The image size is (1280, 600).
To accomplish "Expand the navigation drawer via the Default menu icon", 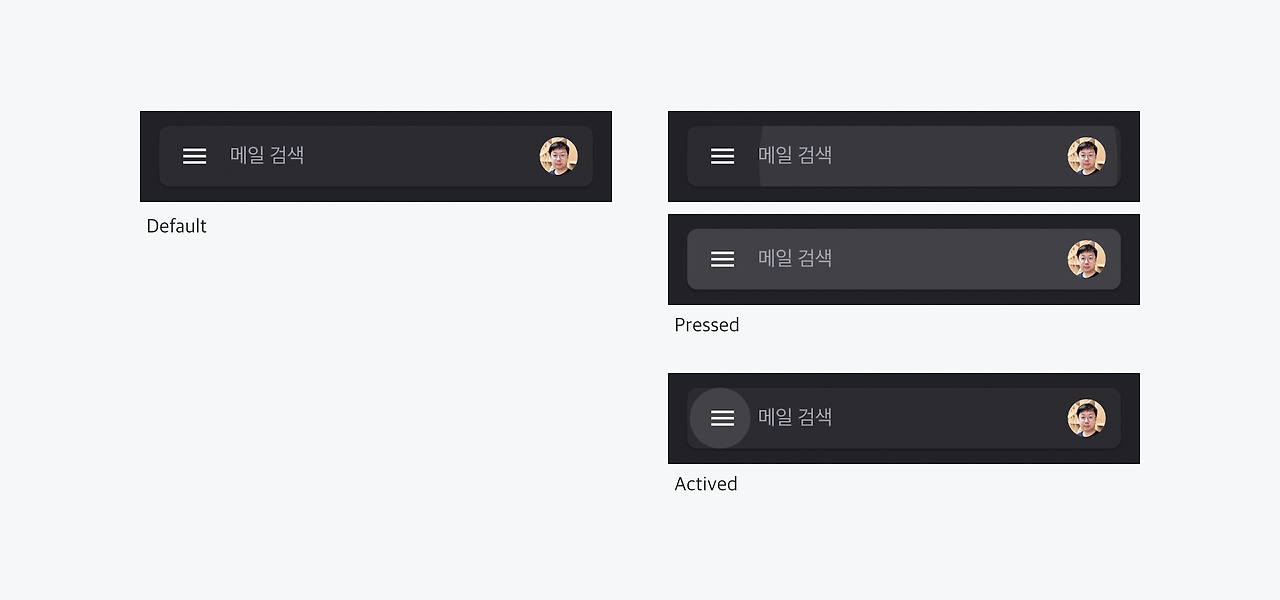I will point(194,156).
